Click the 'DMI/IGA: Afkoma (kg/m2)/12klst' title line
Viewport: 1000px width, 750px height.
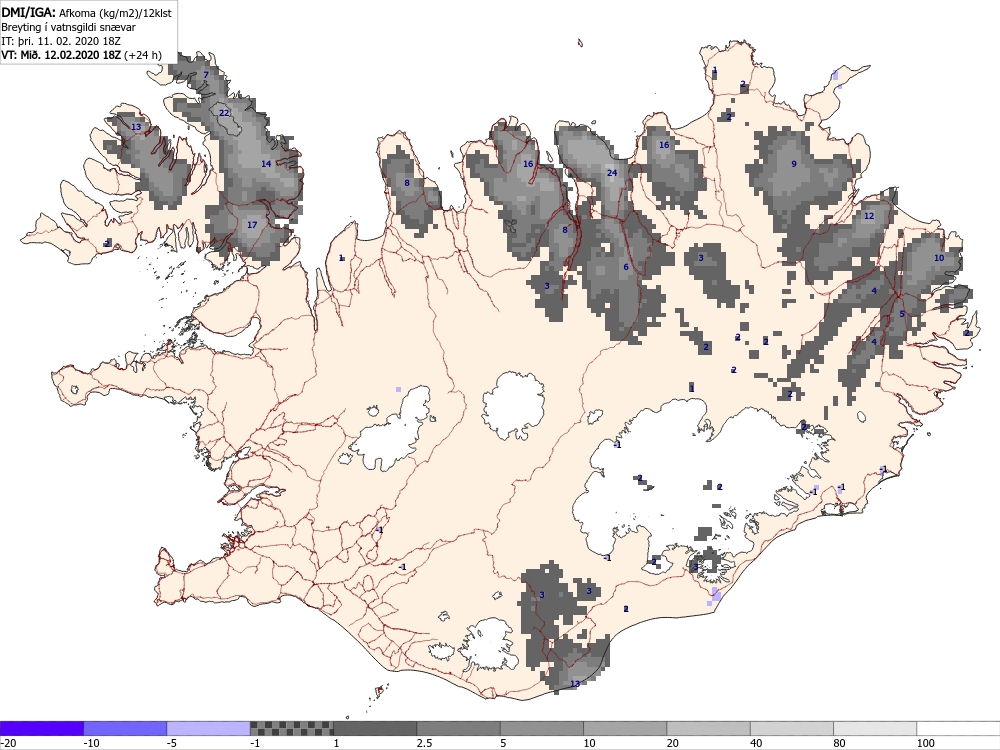[87, 12]
